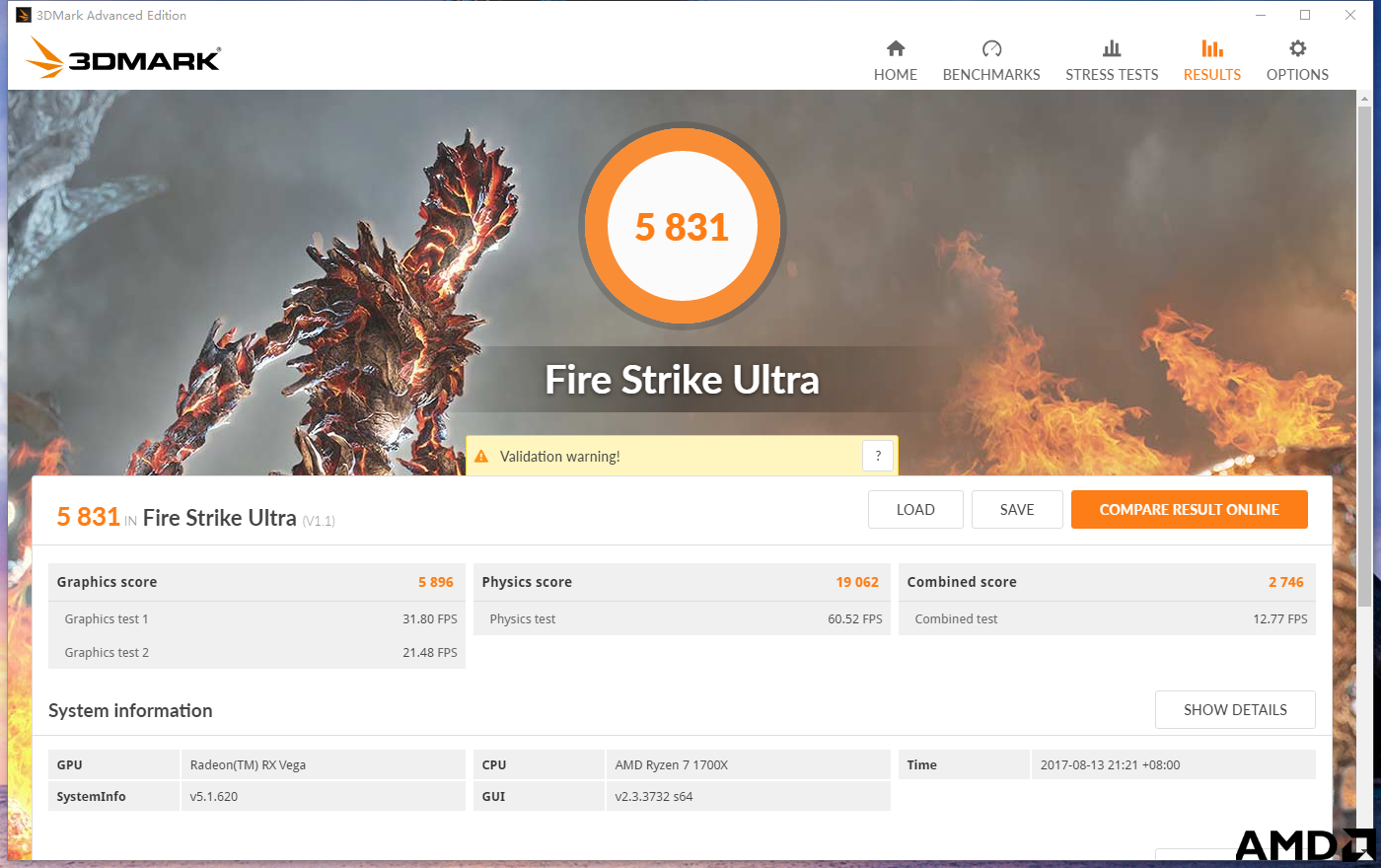The image size is (1381, 868).
Task: Click the Combined score value 2 746
Action: [1286, 582]
